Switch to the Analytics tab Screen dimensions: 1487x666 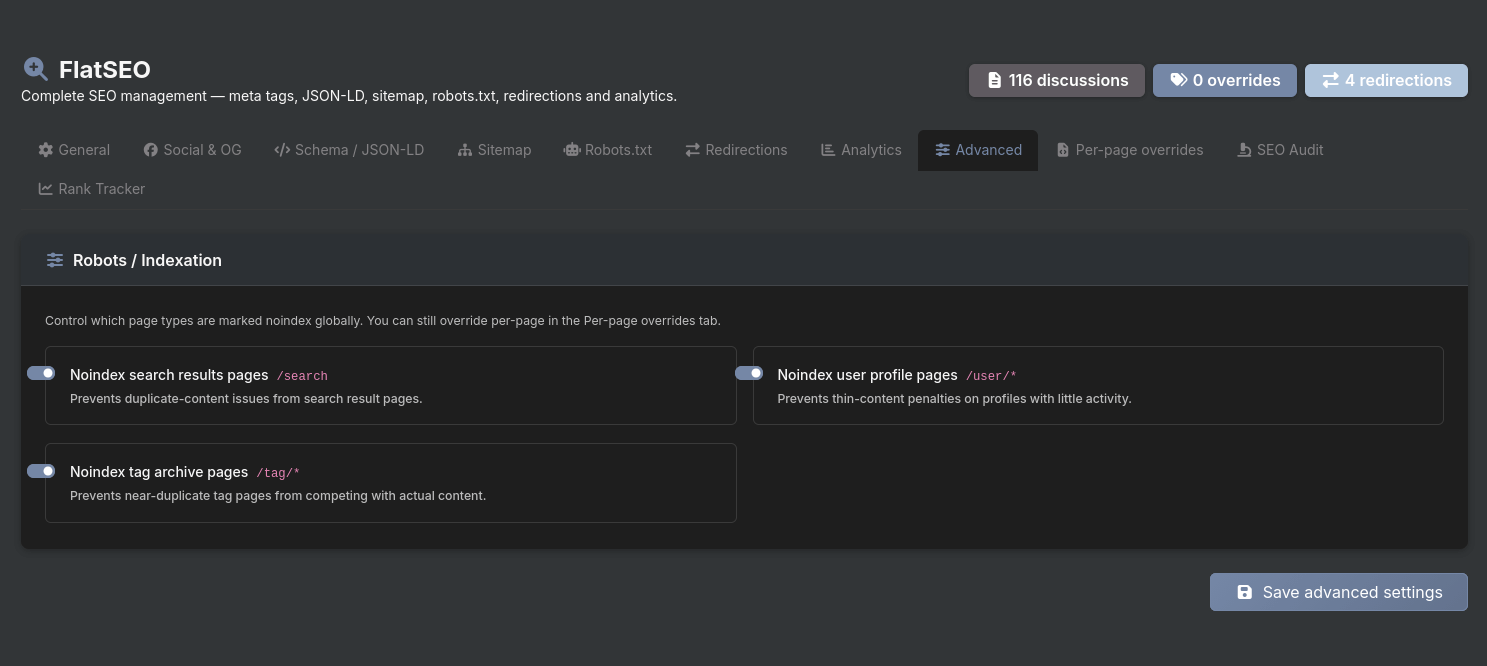click(861, 150)
